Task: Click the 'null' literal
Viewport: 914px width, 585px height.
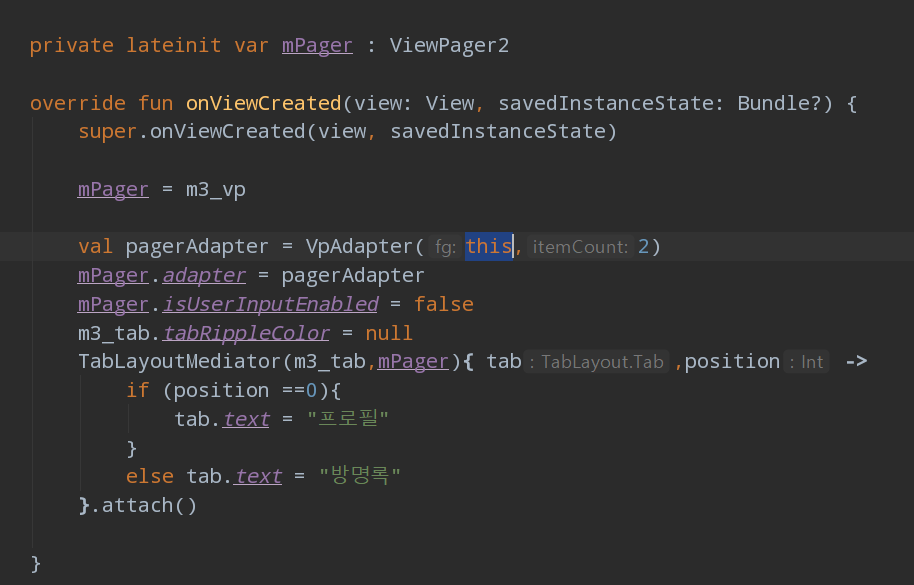Action: point(389,333)
